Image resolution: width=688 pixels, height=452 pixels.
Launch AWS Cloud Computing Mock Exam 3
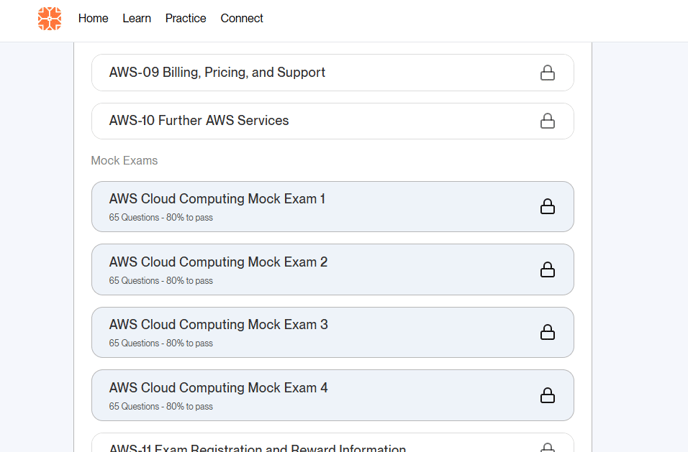click(218, 325)
